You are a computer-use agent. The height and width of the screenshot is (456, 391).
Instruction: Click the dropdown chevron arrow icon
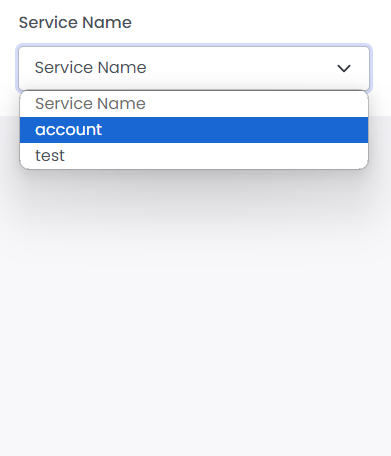pos(344,68)
